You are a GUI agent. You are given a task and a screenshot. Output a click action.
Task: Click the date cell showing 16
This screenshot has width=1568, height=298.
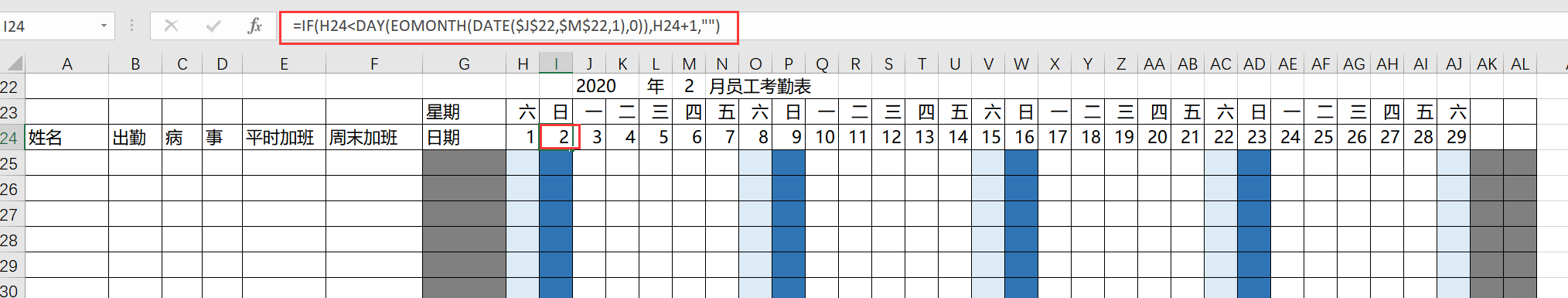click(x=1021, y=138)
